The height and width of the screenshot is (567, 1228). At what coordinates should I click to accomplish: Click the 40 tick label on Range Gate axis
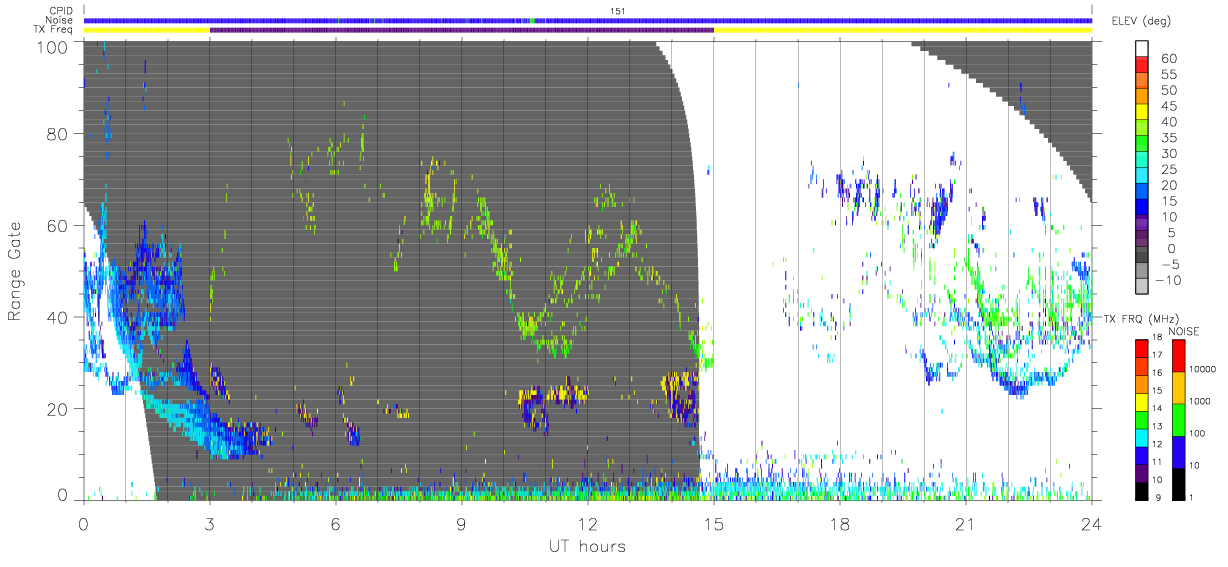(x=57, y=317)
